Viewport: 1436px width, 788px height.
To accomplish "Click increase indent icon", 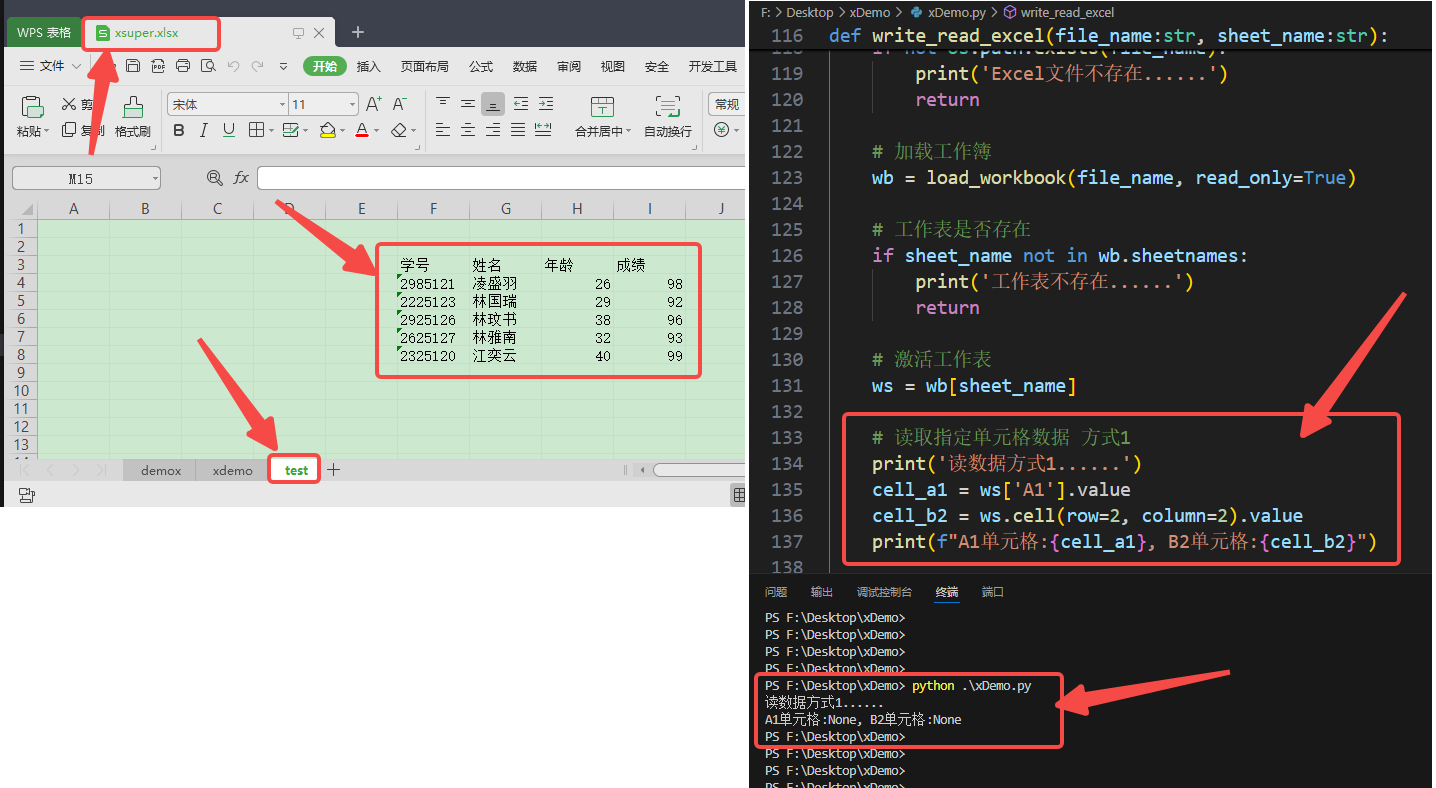I will tap(545, 104).
